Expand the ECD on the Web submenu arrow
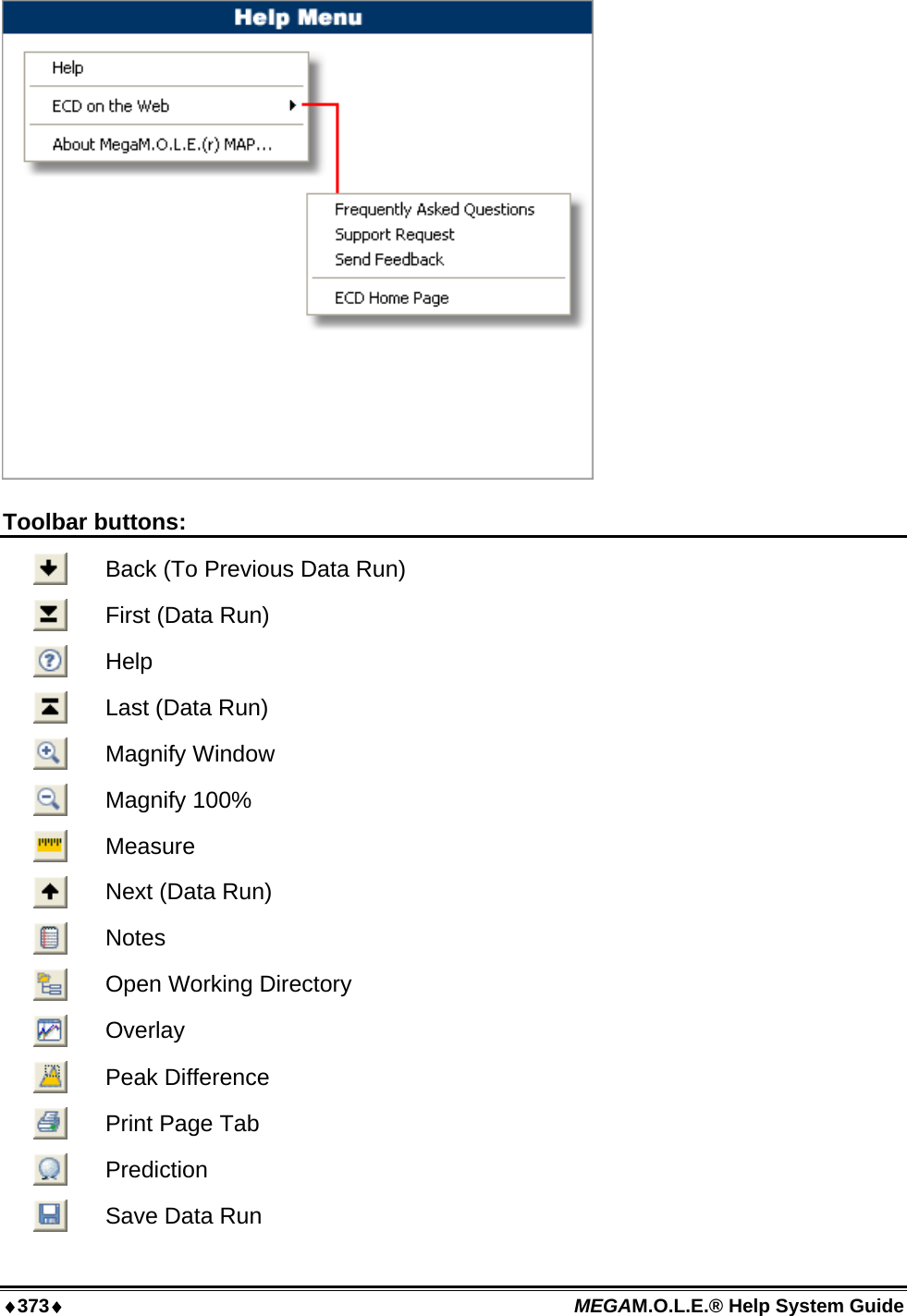The height and width of the screenshot is (1316, 907). pyautogui.click(x=293, y=105)
